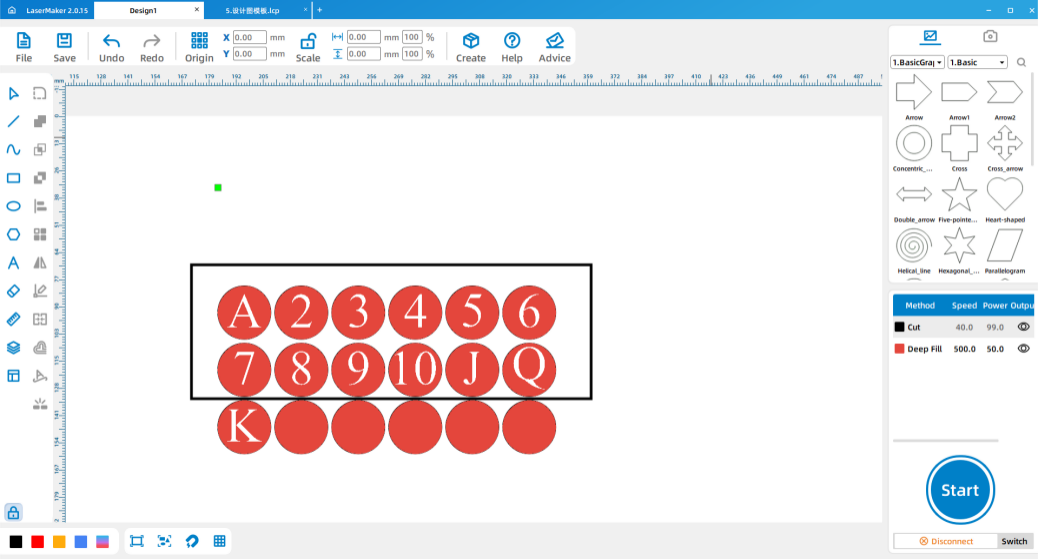Expand the 1.Basic subcategory dropdown

pos(977,62)
